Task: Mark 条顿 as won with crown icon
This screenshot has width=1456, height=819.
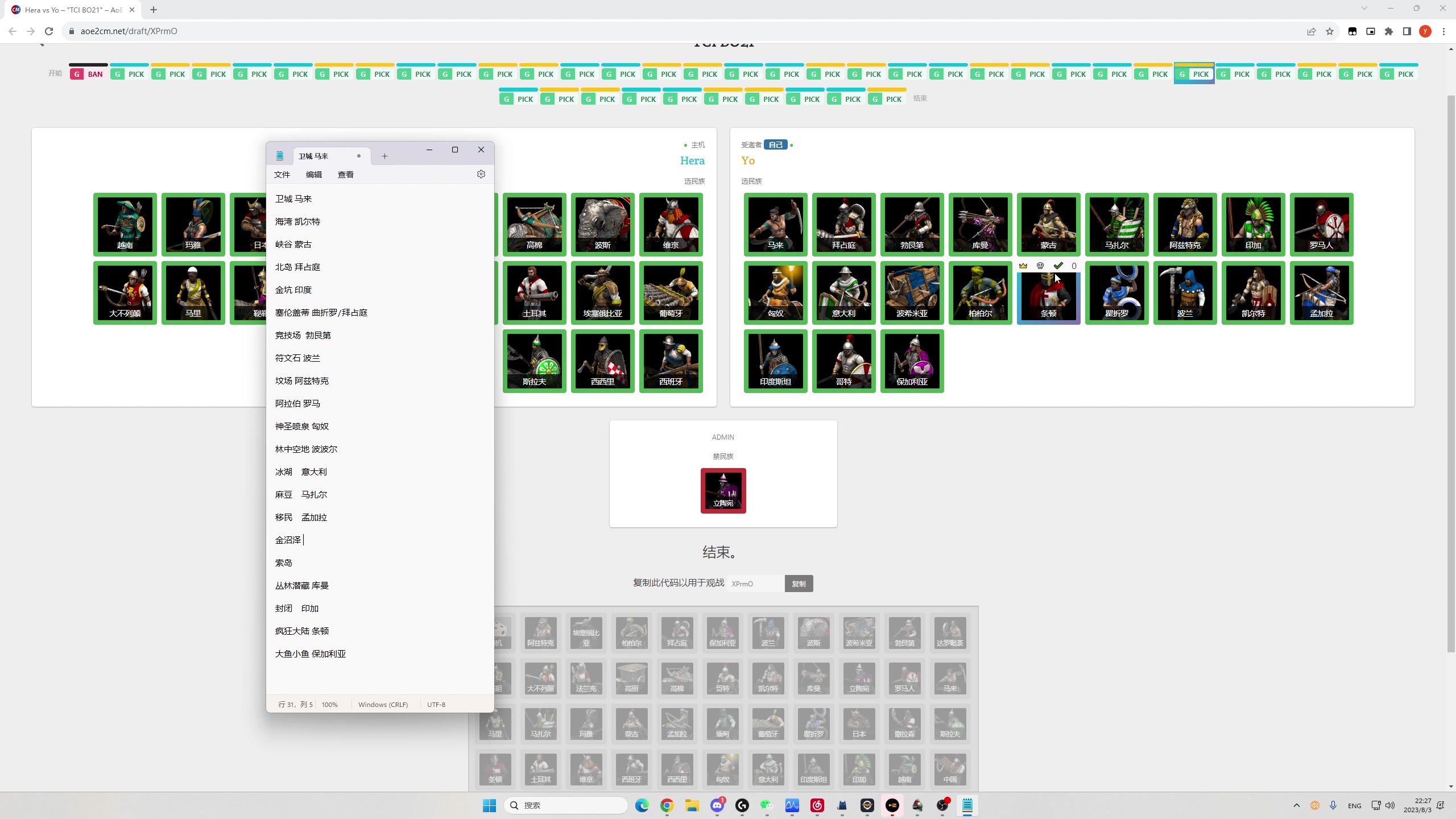Action: pos(1023,266)
